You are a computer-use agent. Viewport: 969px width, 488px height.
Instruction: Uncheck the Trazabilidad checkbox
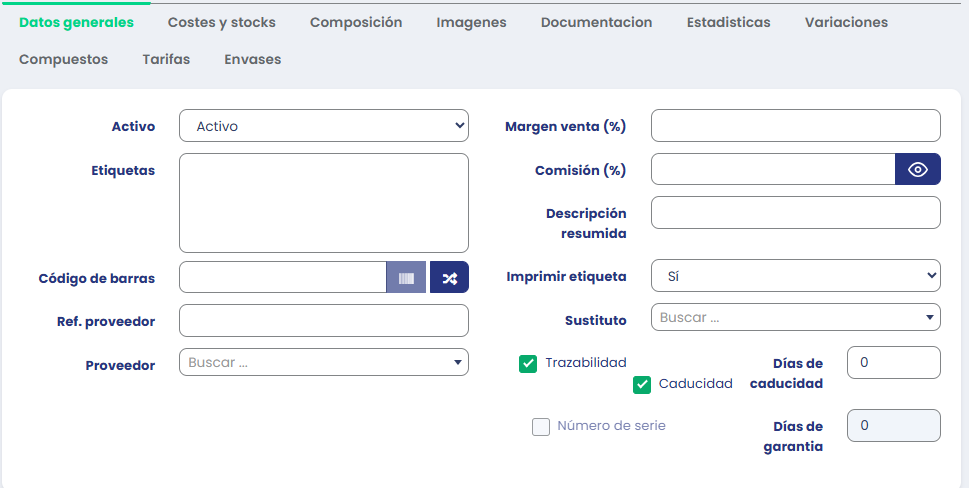click(x=528, y=363)
